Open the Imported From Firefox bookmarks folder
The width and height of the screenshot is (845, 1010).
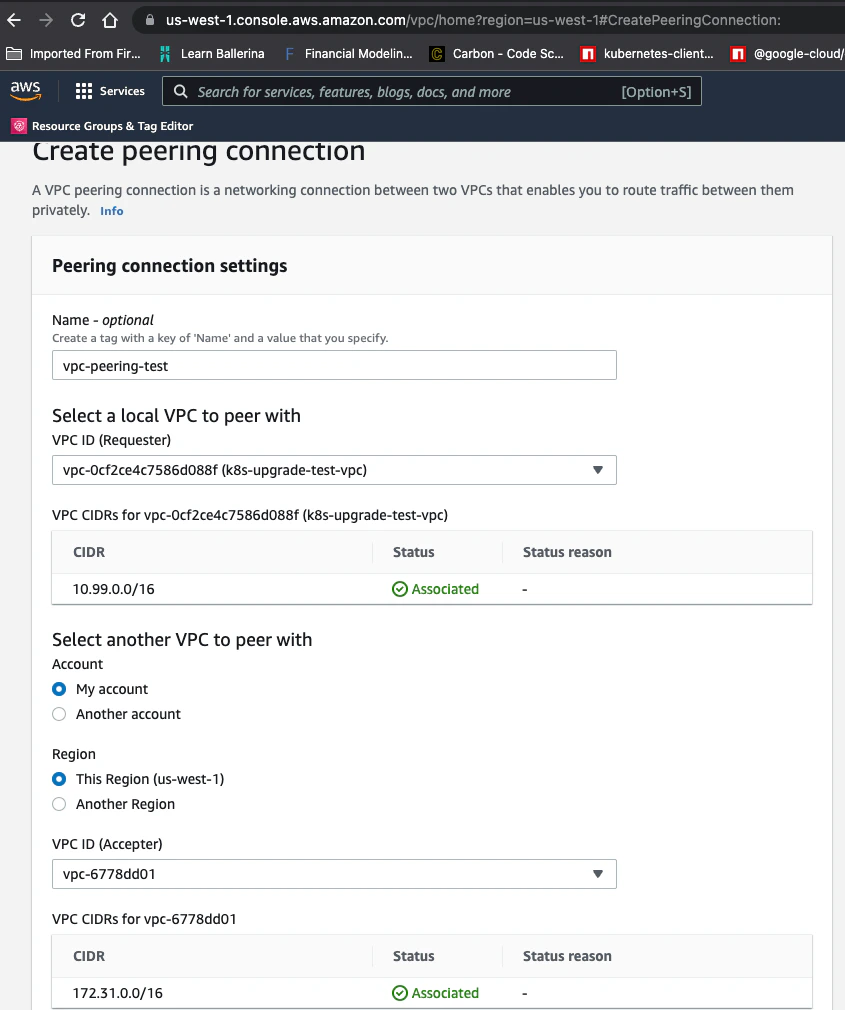click(73, 54)
